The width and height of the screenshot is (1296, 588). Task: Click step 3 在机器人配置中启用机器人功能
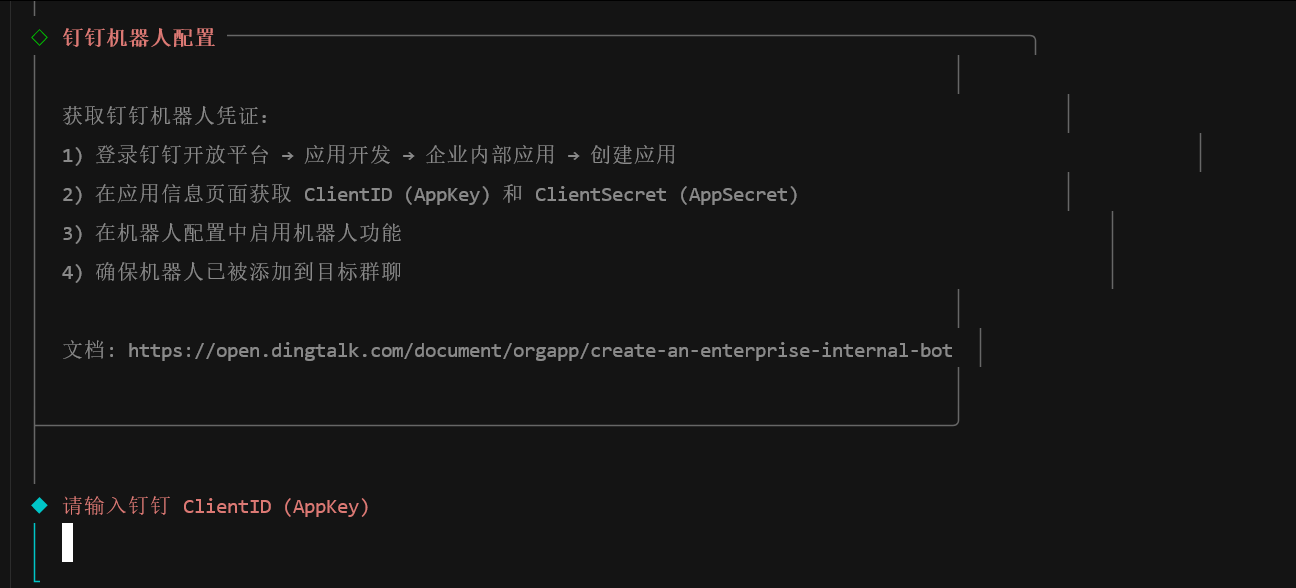click(x=248, y=233)
